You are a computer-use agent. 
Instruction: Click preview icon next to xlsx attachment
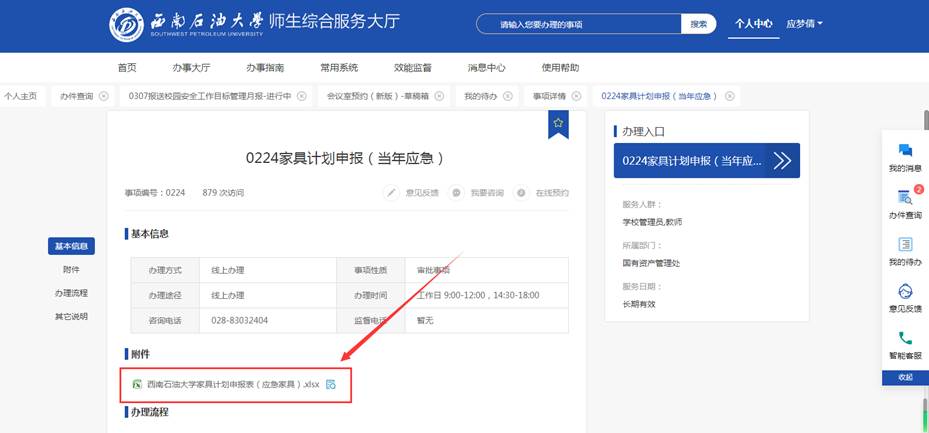pyautogui.click(x=331, y=385)
